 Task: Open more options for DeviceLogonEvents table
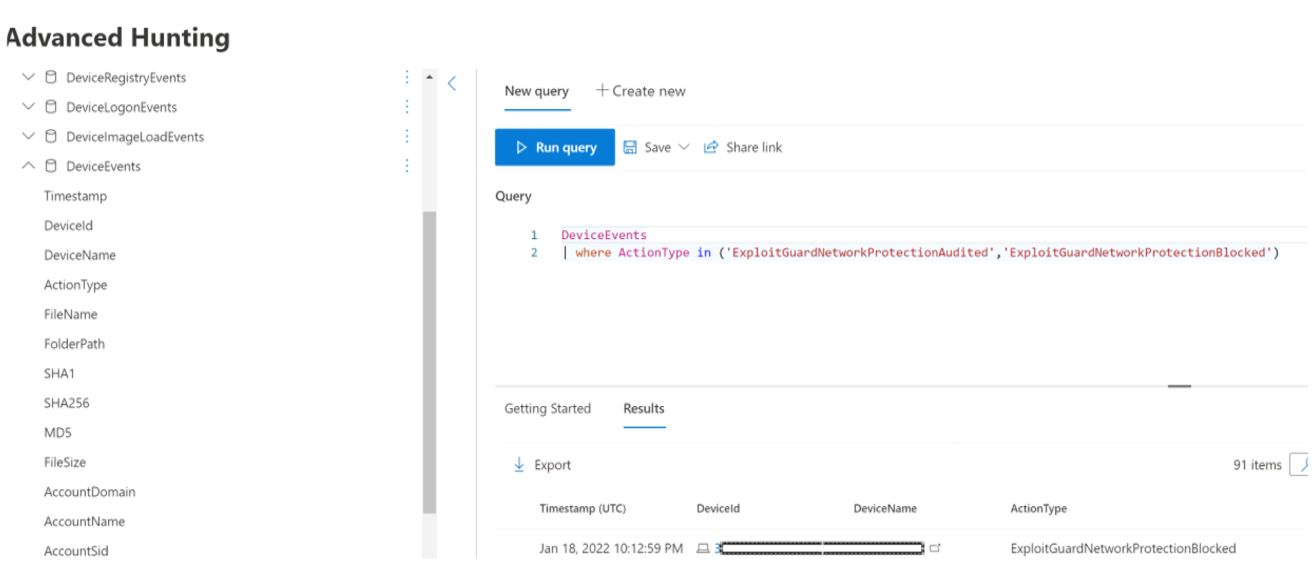click(x=407, y=107)
